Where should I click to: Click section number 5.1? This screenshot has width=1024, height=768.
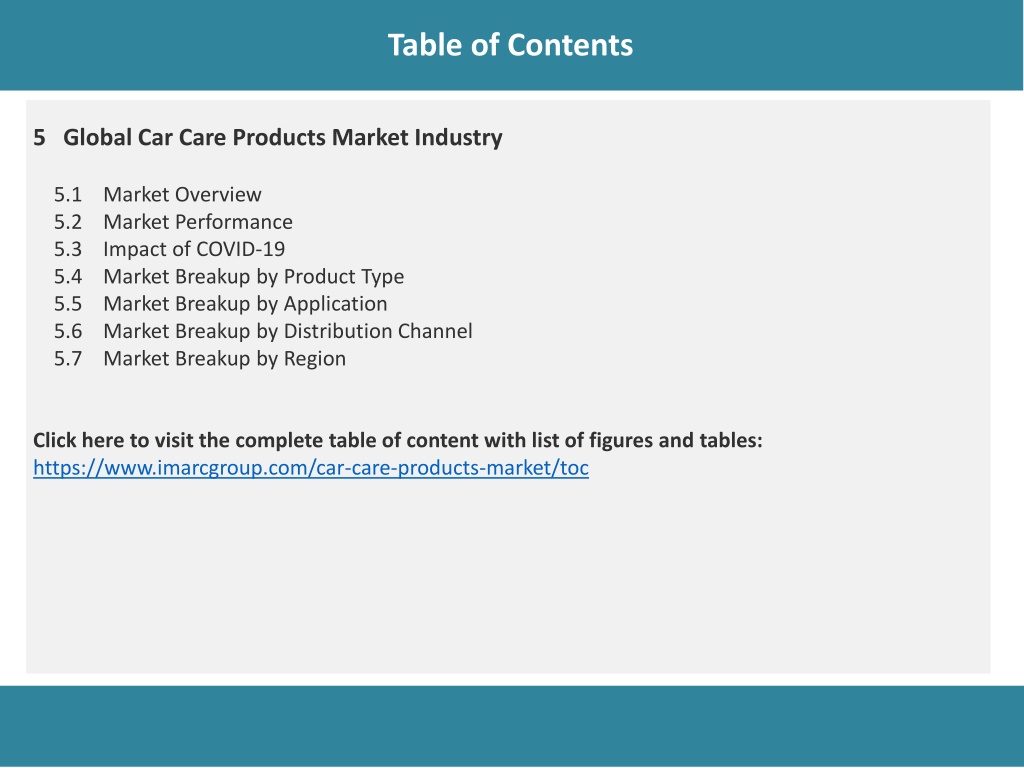tap(68, 195)
